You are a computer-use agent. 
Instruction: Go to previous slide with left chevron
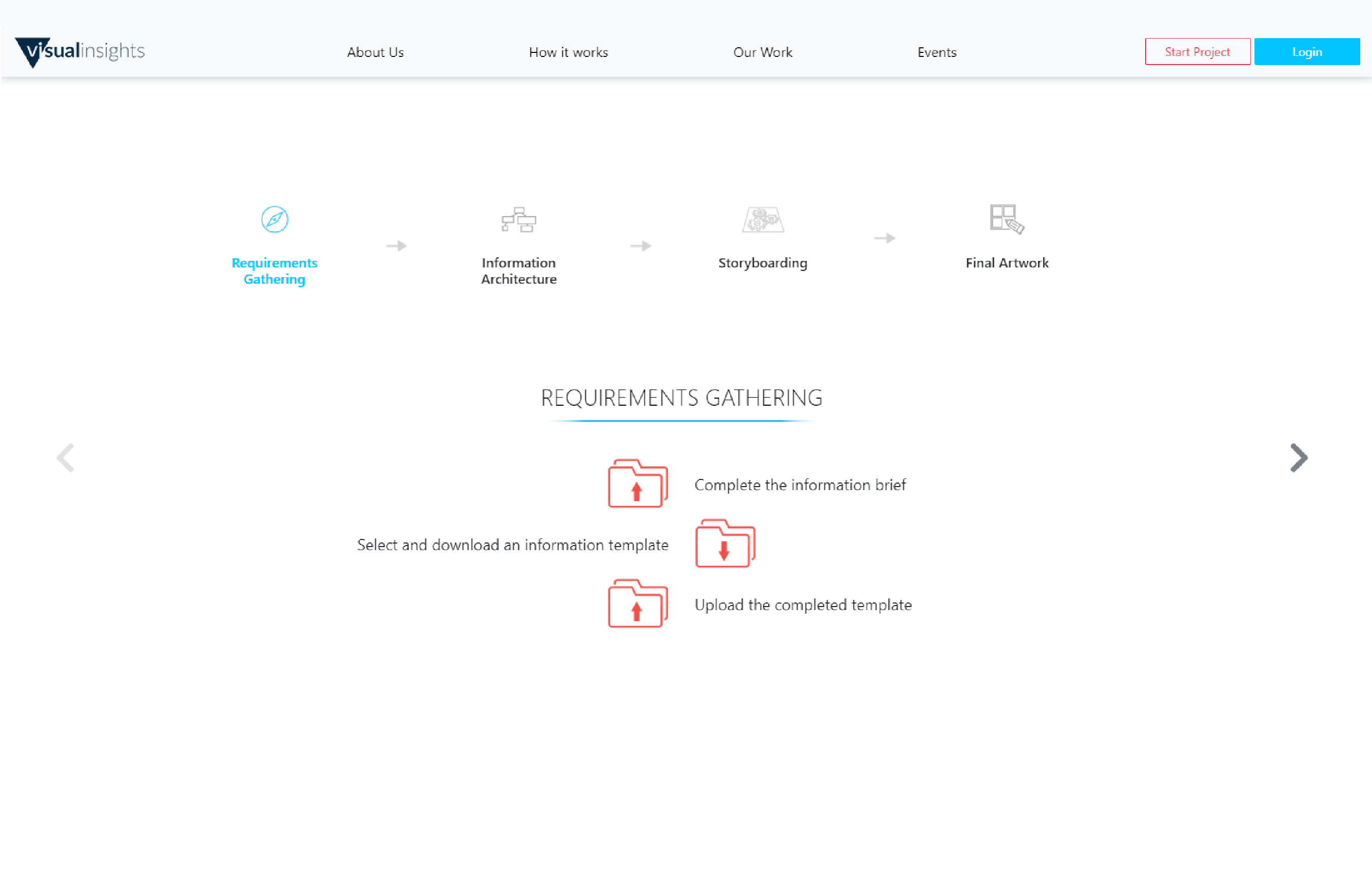66,458
